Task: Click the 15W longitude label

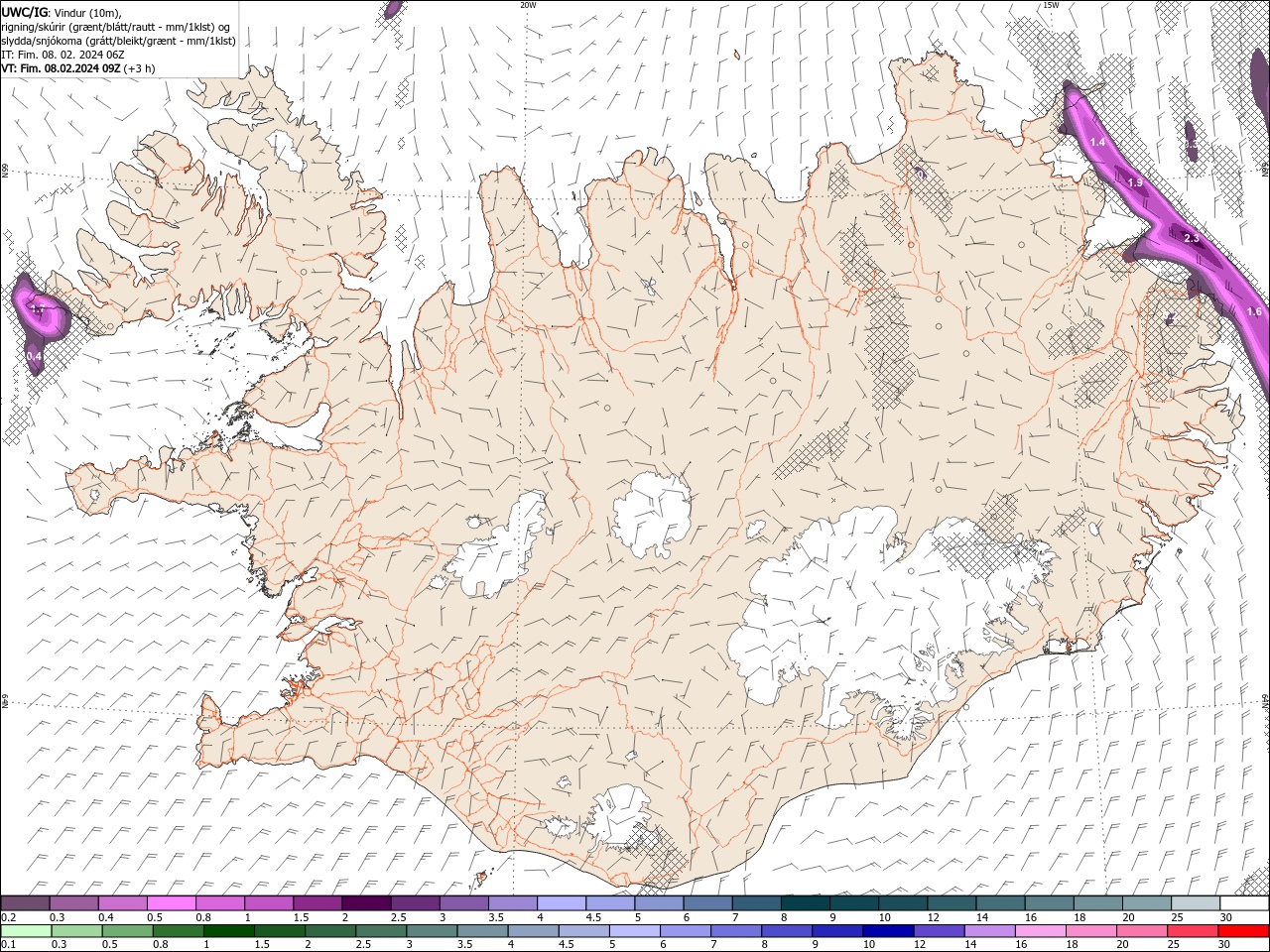Action: (1051, 5)
